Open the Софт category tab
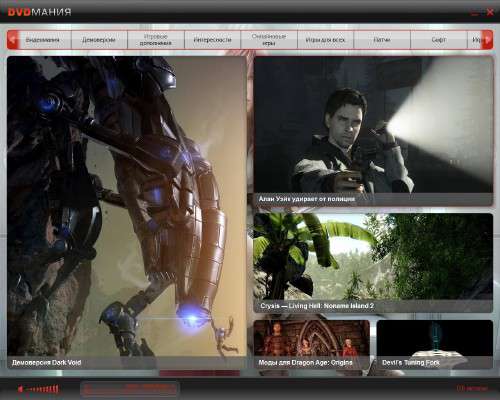This screenshot has width=500, height=400. tap(439, 40)
